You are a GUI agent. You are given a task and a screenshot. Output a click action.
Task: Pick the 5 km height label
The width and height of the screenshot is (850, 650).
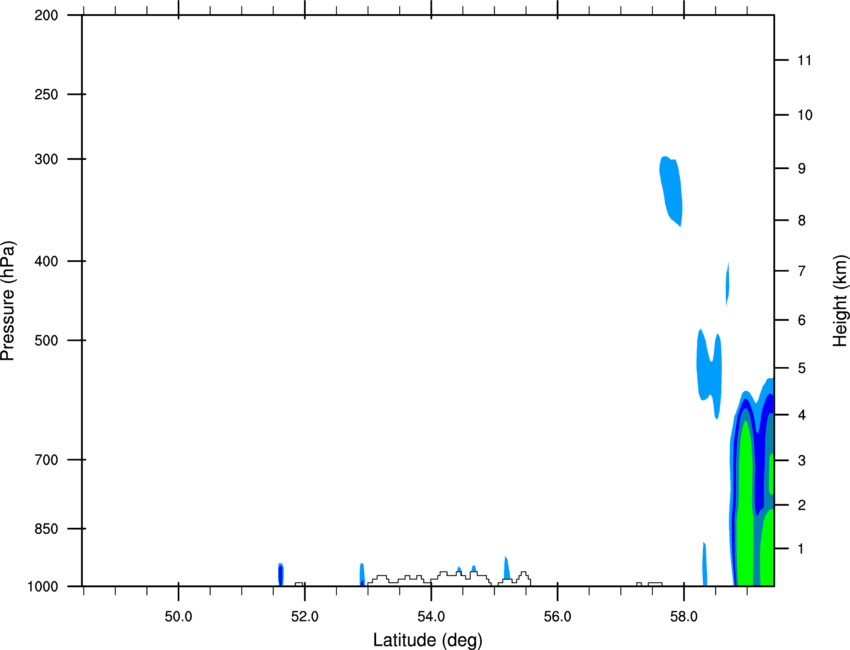802,369
